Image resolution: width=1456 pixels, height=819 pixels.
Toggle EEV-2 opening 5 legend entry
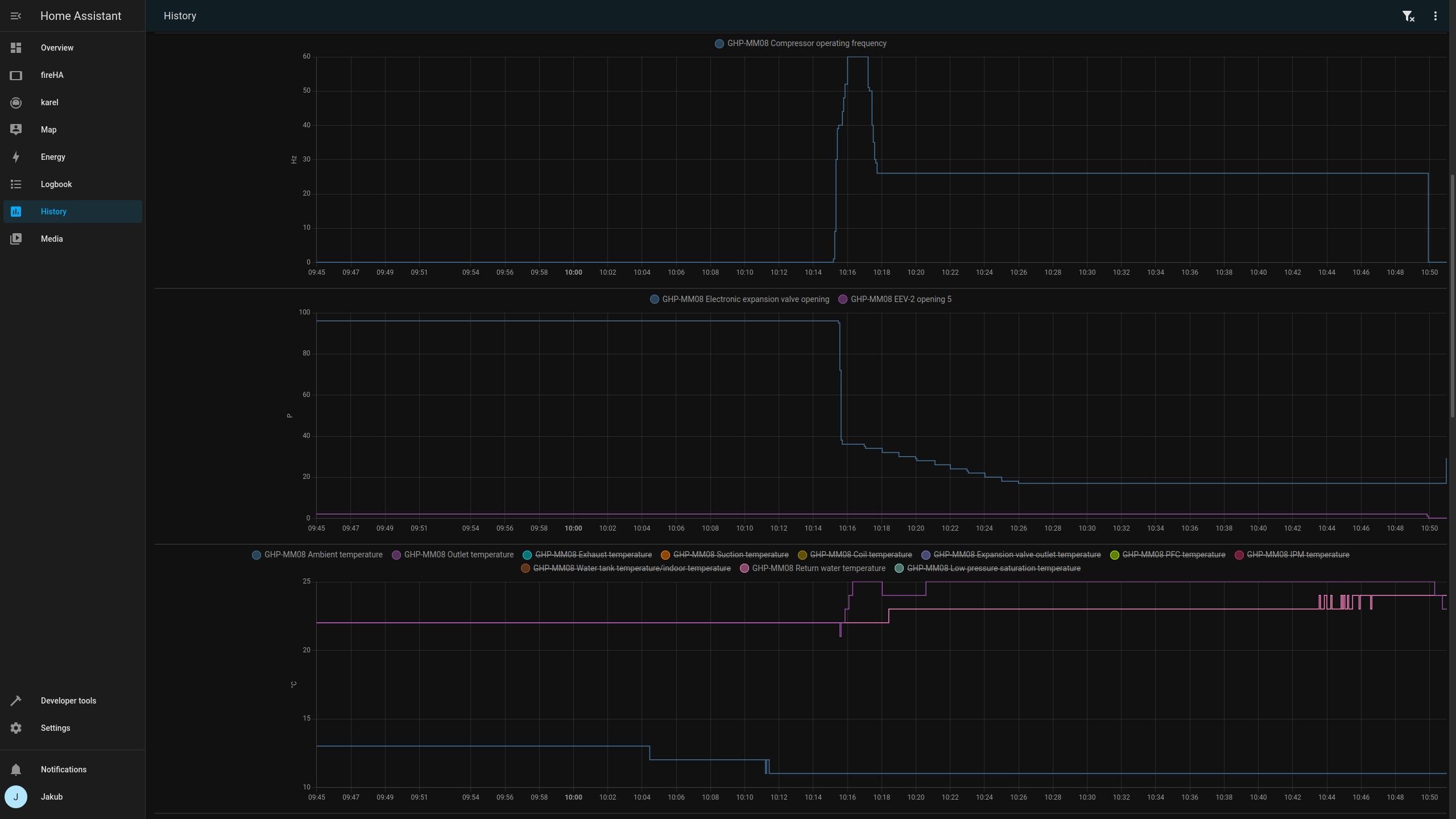click(900, 299)
